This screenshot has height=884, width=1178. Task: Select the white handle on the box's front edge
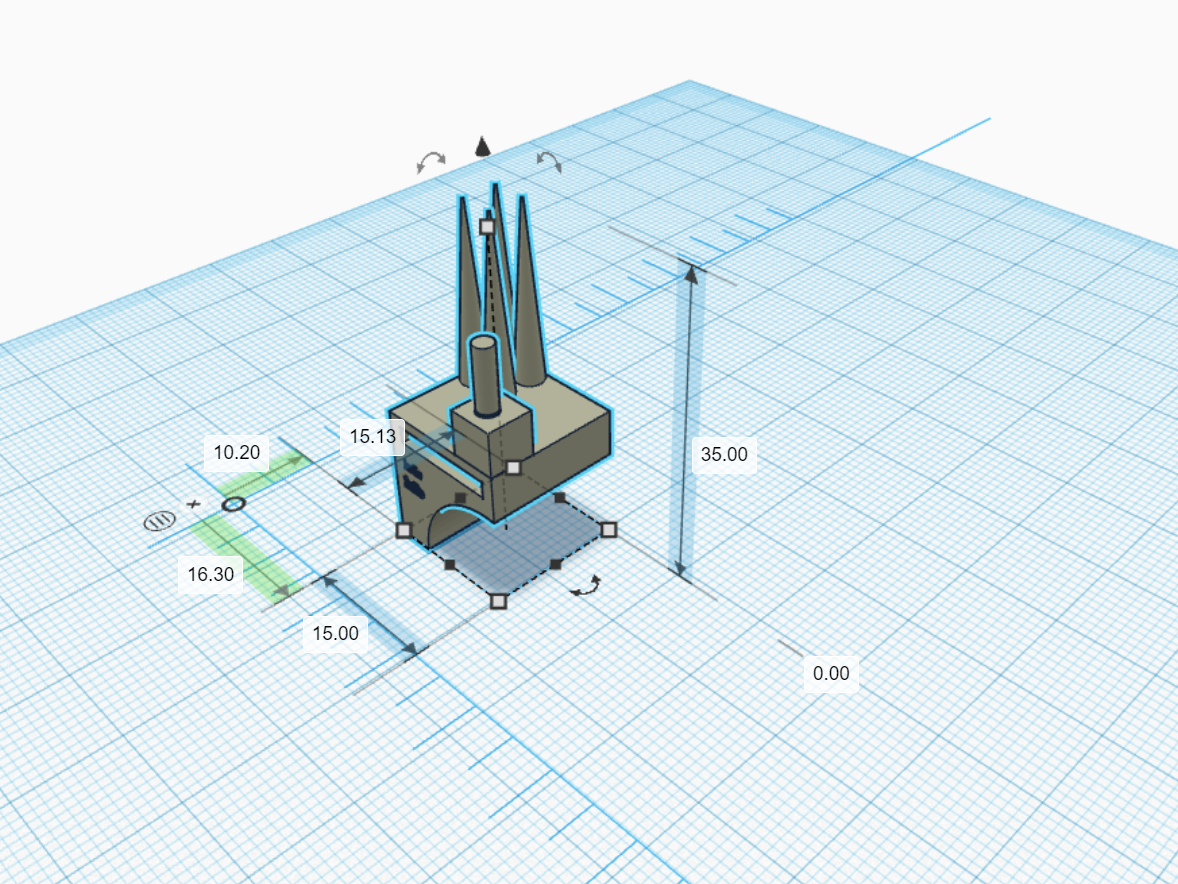pyautogui.click(x=514, y=468)
